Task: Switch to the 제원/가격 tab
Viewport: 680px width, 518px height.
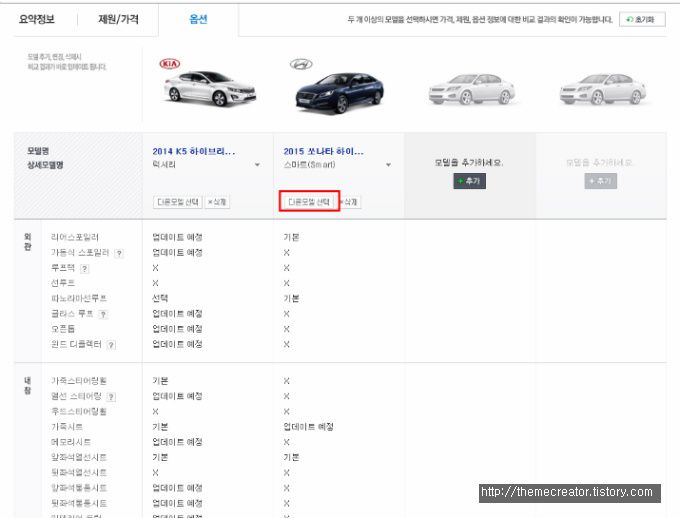Action: (x=118, y=19)
